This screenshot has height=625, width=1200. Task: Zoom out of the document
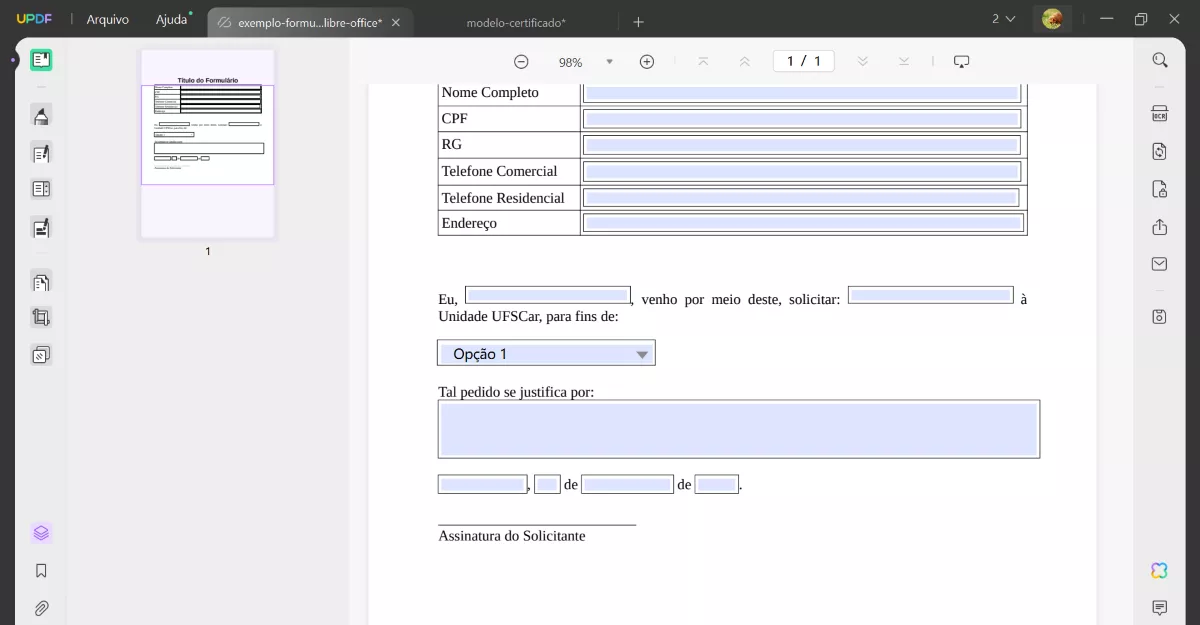[521, 61]
